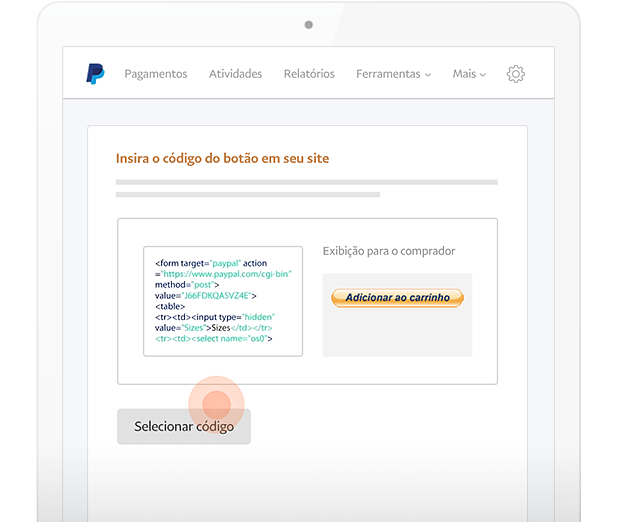Click the paypal.com/cgi-bin URL in the code

pos(227,273)
